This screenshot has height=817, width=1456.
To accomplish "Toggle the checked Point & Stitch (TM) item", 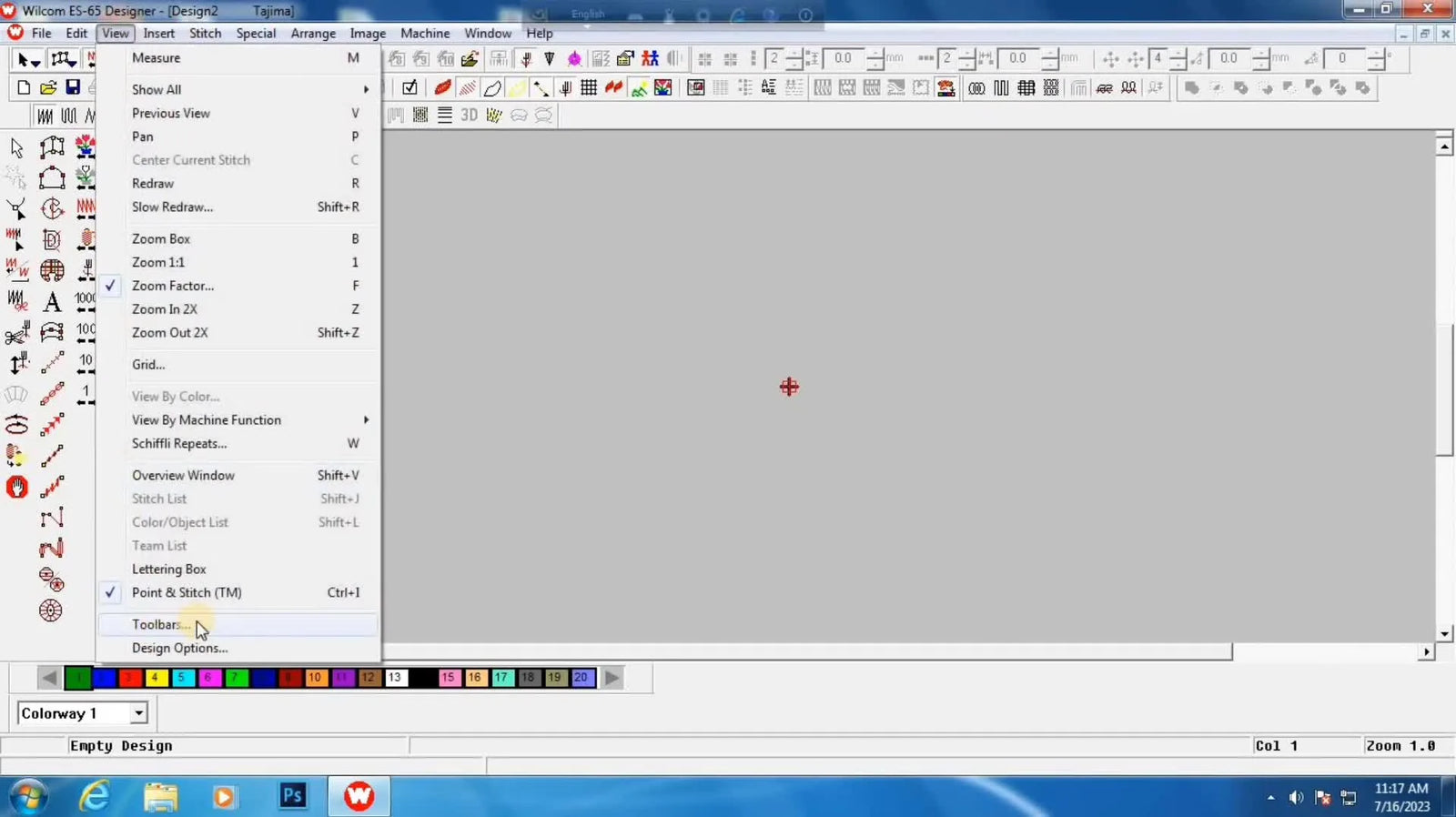I will coord(238,592).
